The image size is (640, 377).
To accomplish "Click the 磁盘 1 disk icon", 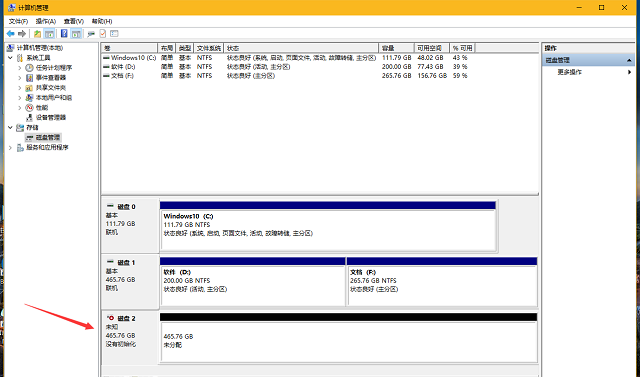I will (110, 262).
